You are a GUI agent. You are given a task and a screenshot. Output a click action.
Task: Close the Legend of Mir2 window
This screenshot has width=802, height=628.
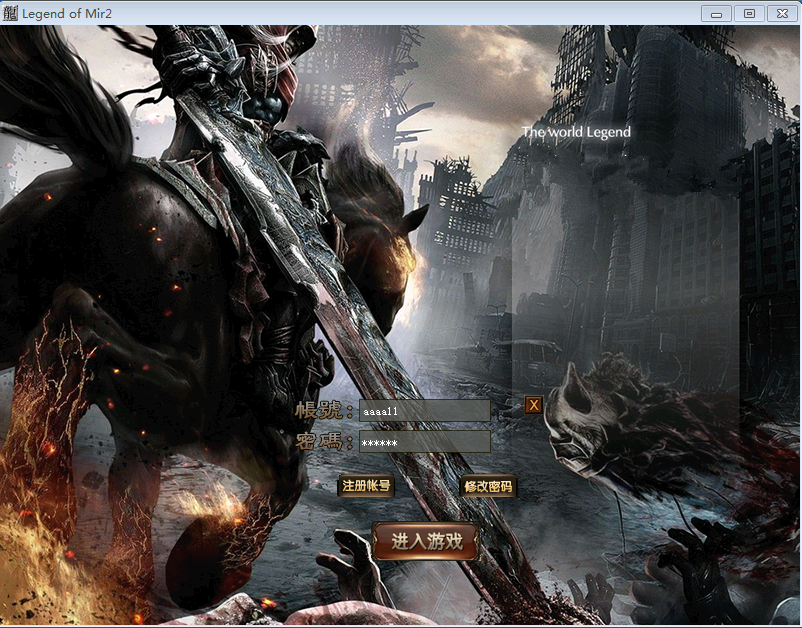pyautogui.click(x=783, y=14)
